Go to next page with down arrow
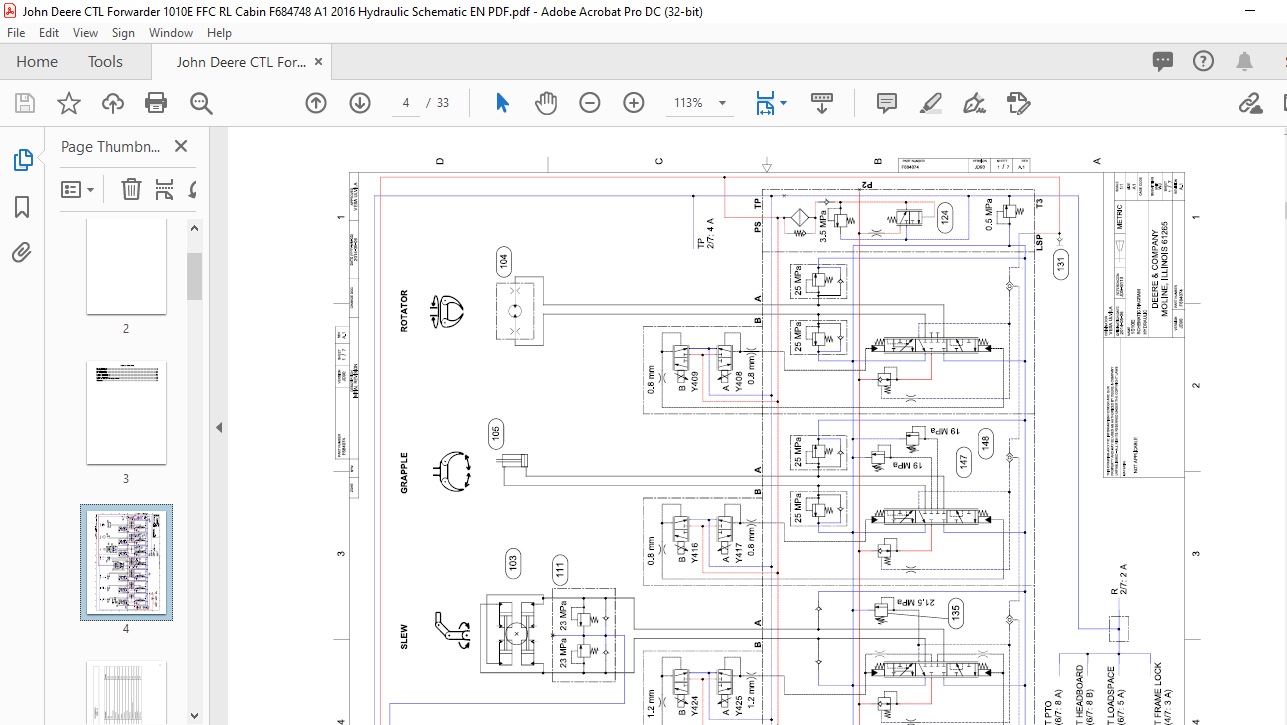 pyautogui.click(x=360, y=103)
